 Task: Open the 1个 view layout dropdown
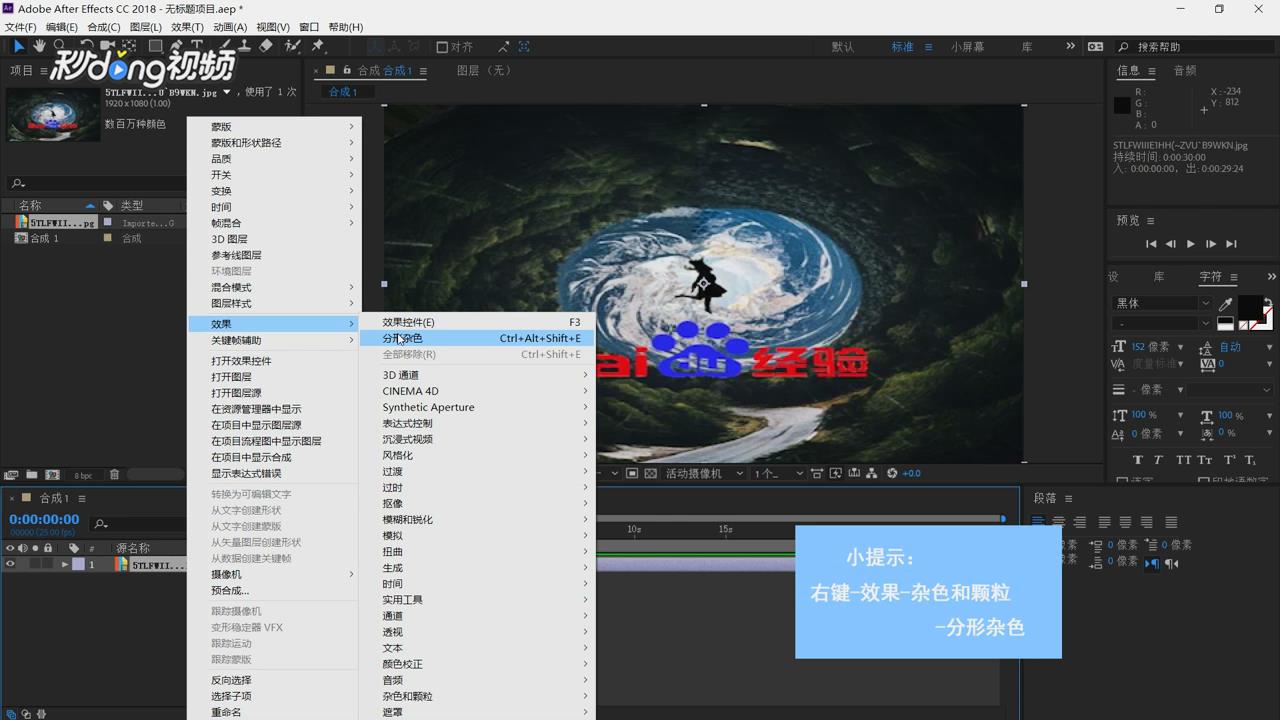click(x=779, y=473)
